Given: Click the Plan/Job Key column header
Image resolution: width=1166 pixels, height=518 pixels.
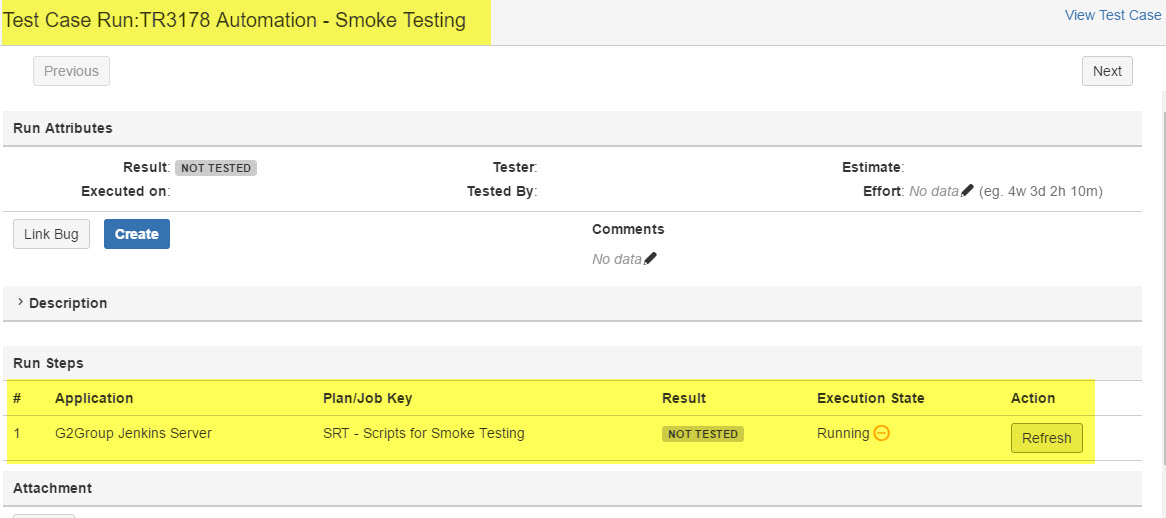Looking at the screenshot, I should (367, 398).
